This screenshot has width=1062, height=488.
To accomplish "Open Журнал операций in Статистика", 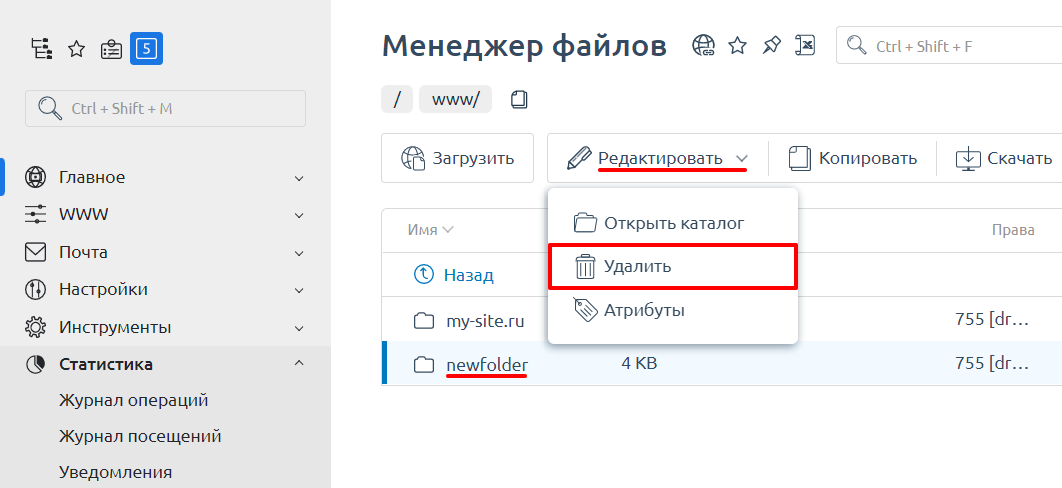I will (x=133, y=400).
